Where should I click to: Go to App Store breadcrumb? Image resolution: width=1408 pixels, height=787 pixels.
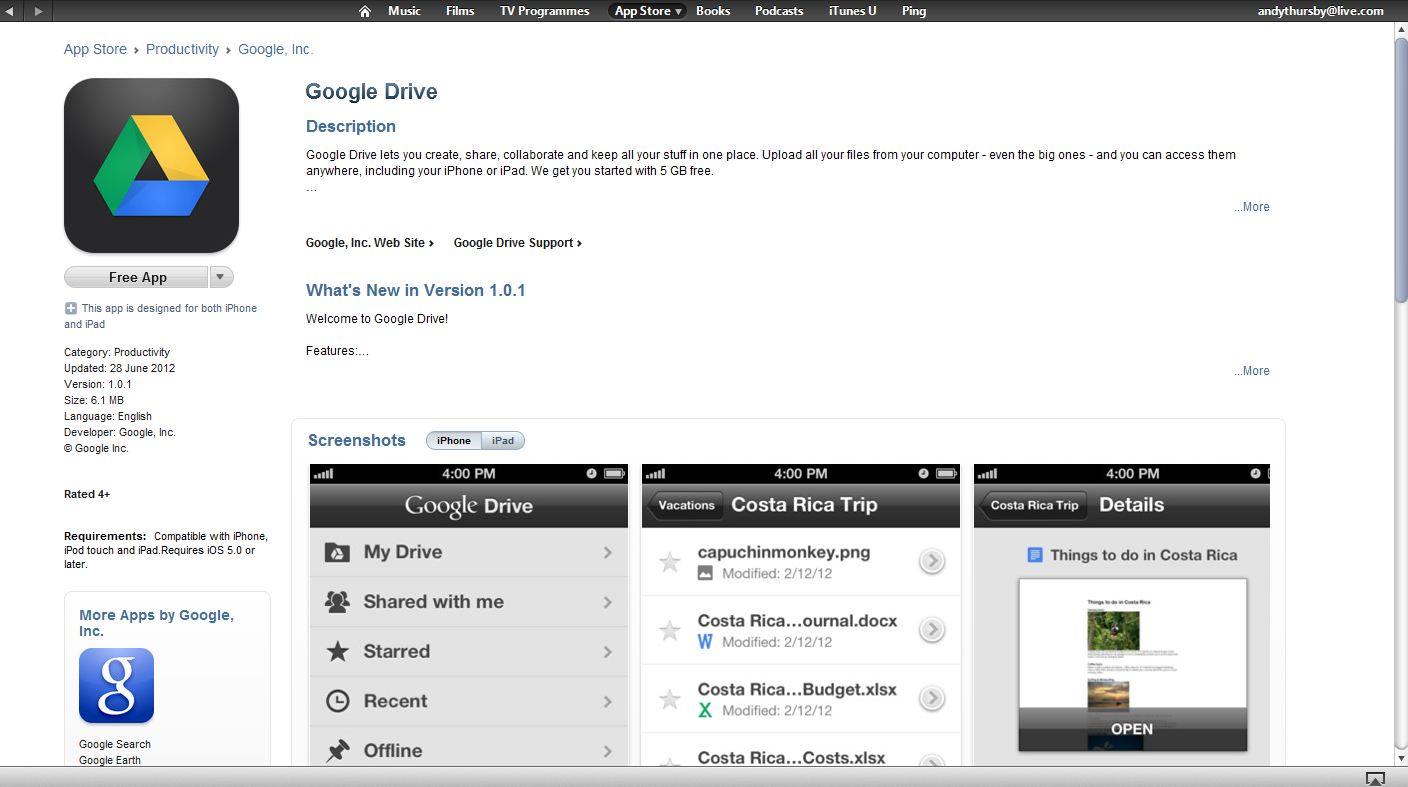[x=95, y=49]
